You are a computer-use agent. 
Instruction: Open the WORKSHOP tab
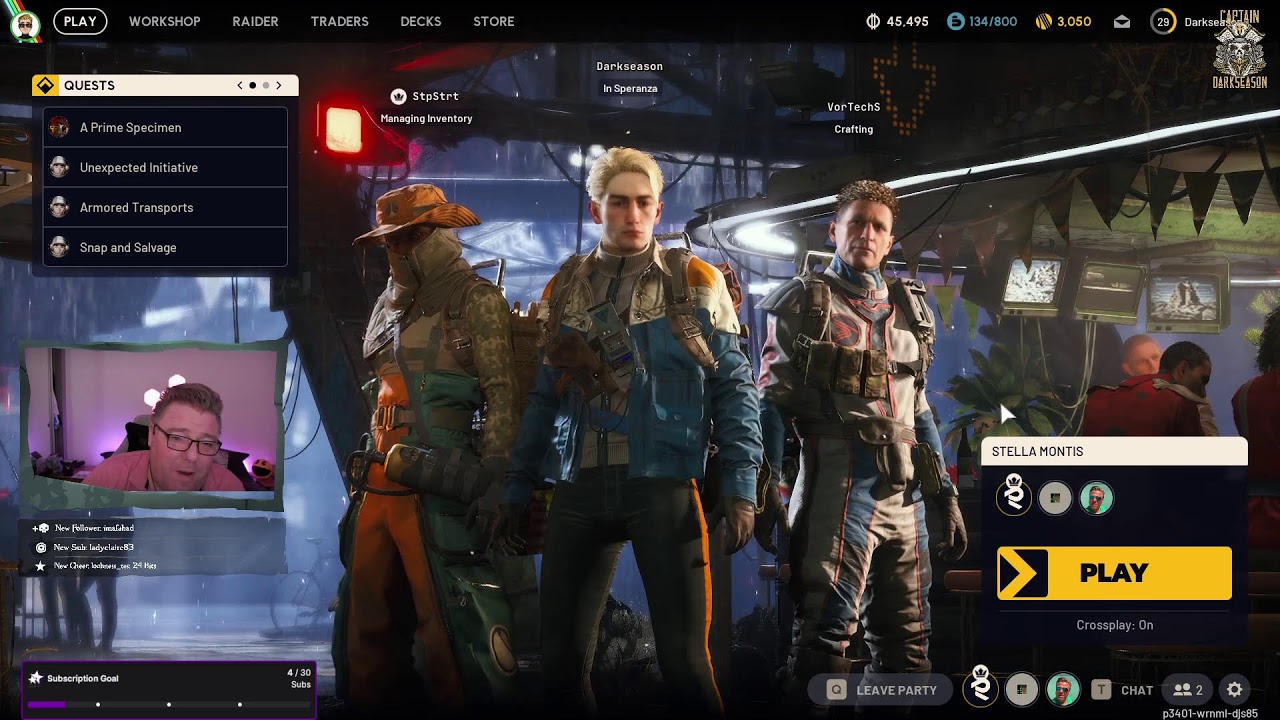point(165,21)
